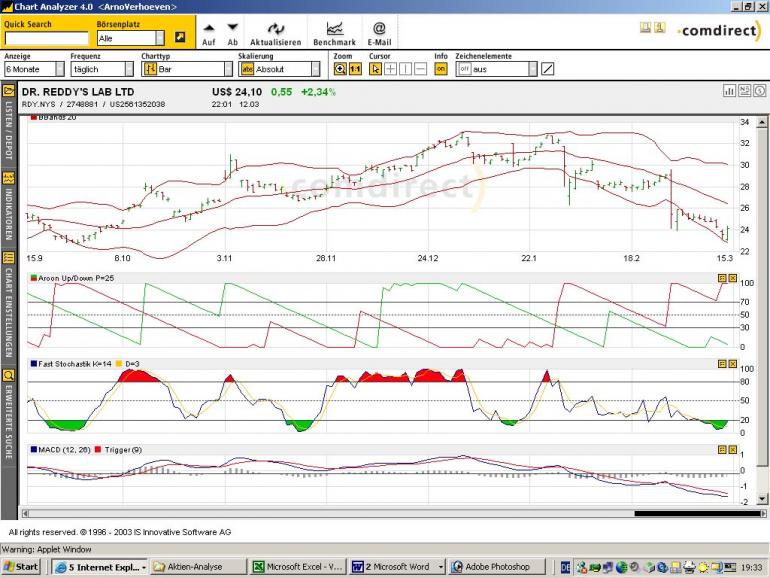
Task: Expand the Frequenz täglich dropdown
Action: coord(101,69)
